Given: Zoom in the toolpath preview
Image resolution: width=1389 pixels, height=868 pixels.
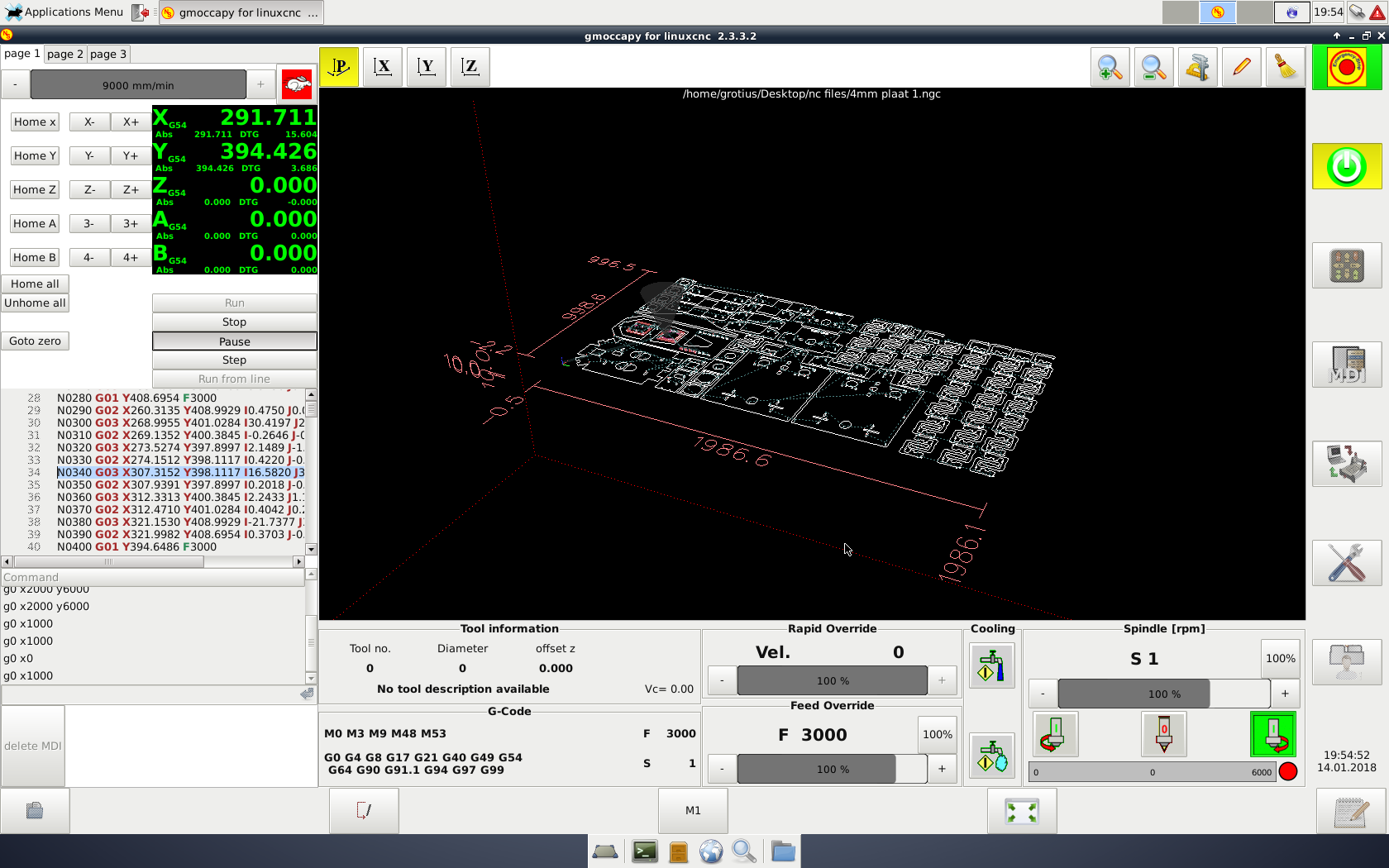Looking at the screenshot, I should [1110, 67].
